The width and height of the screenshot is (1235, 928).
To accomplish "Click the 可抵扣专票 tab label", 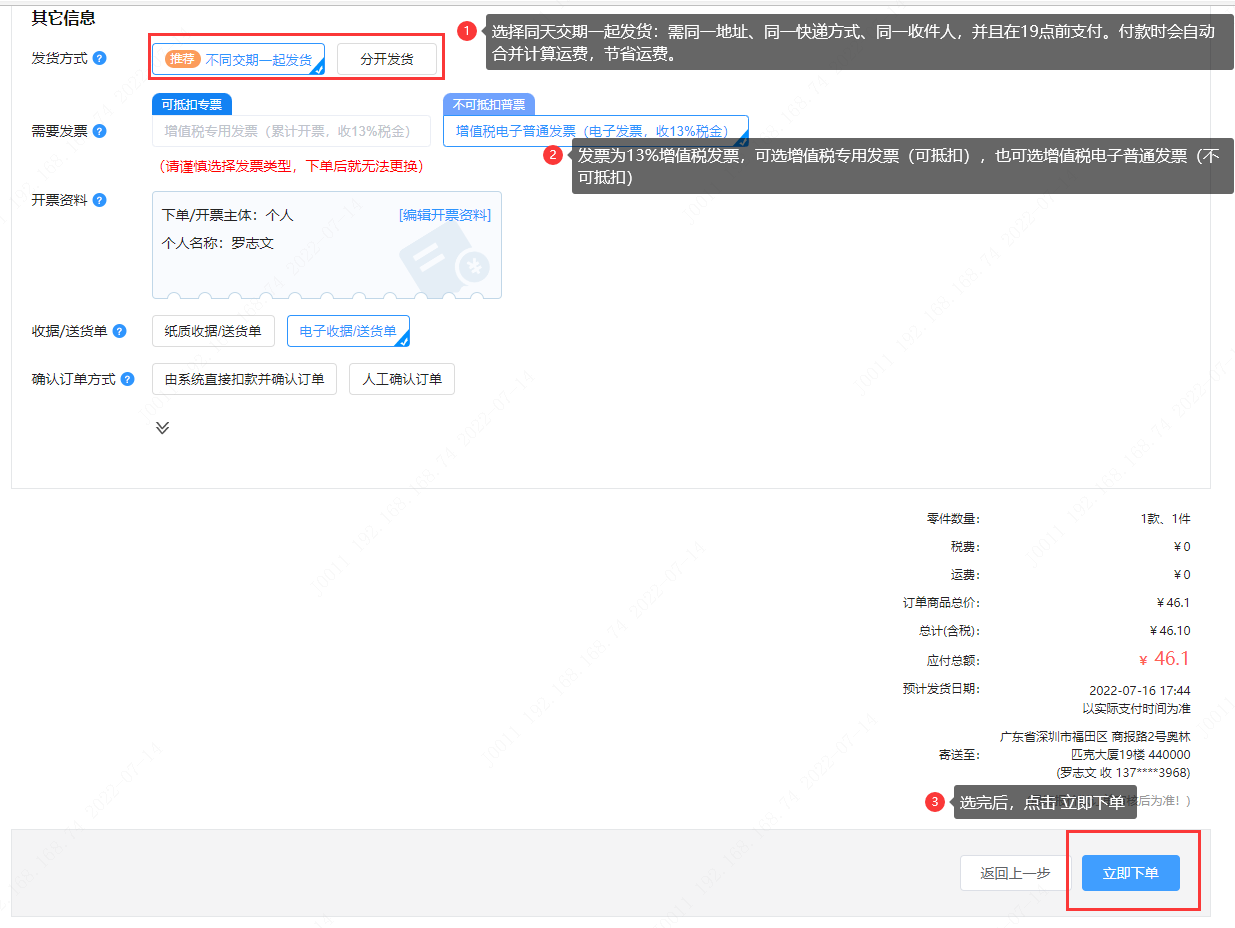I will pos(192,104).
